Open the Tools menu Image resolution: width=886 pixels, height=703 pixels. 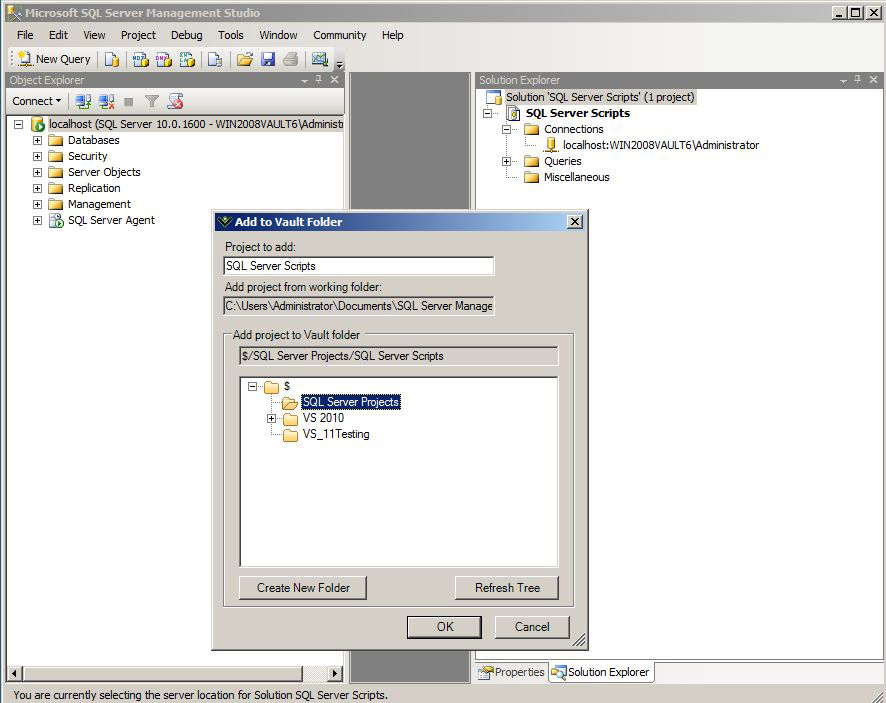[x=230, y=35]
